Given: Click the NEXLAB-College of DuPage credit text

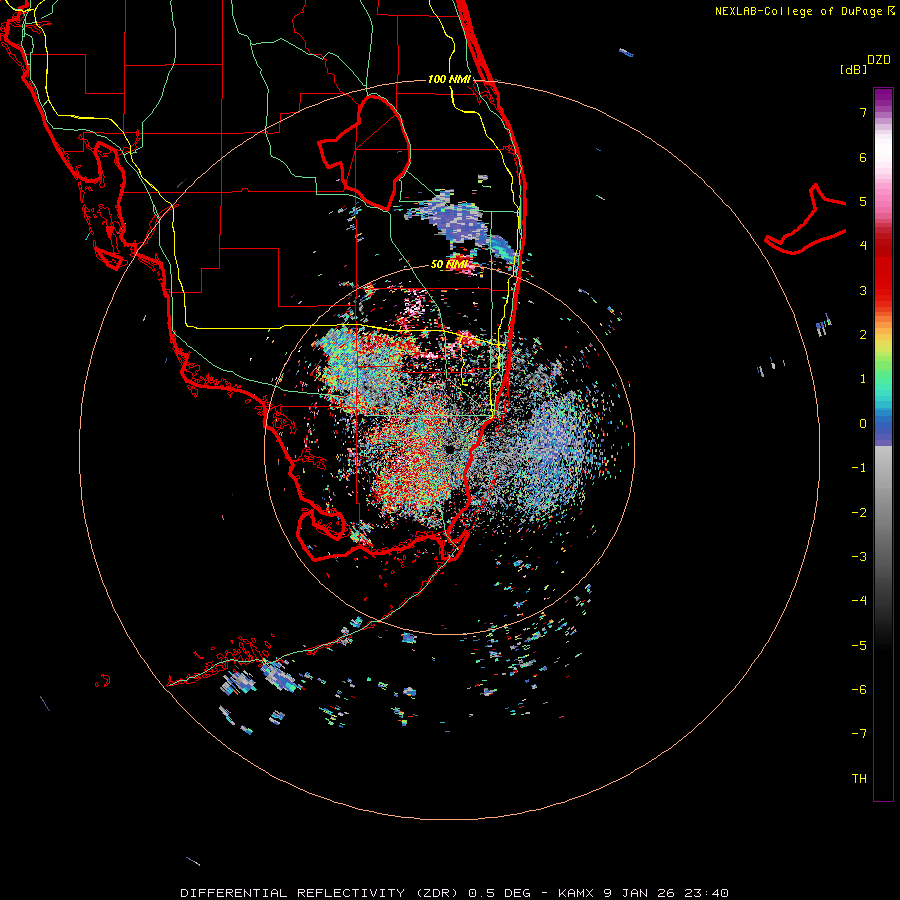Looking at the screenshot, I should coord(804,11).
